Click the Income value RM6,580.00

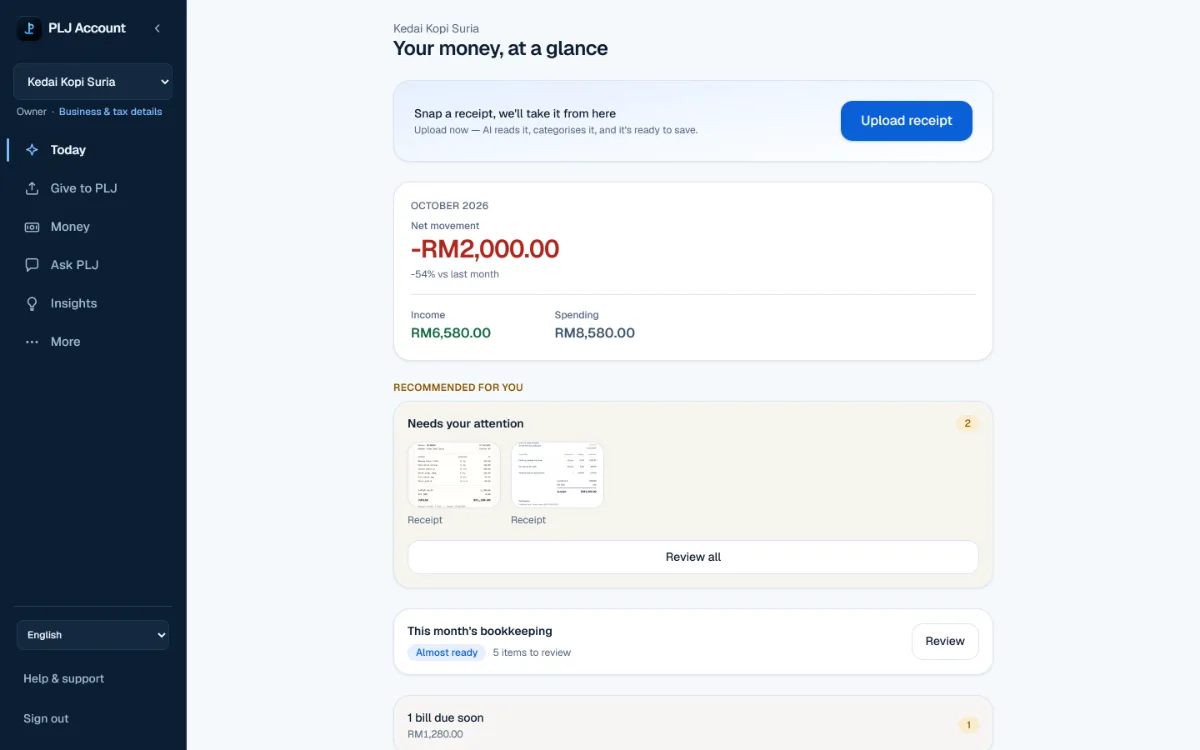click(451, 333)
